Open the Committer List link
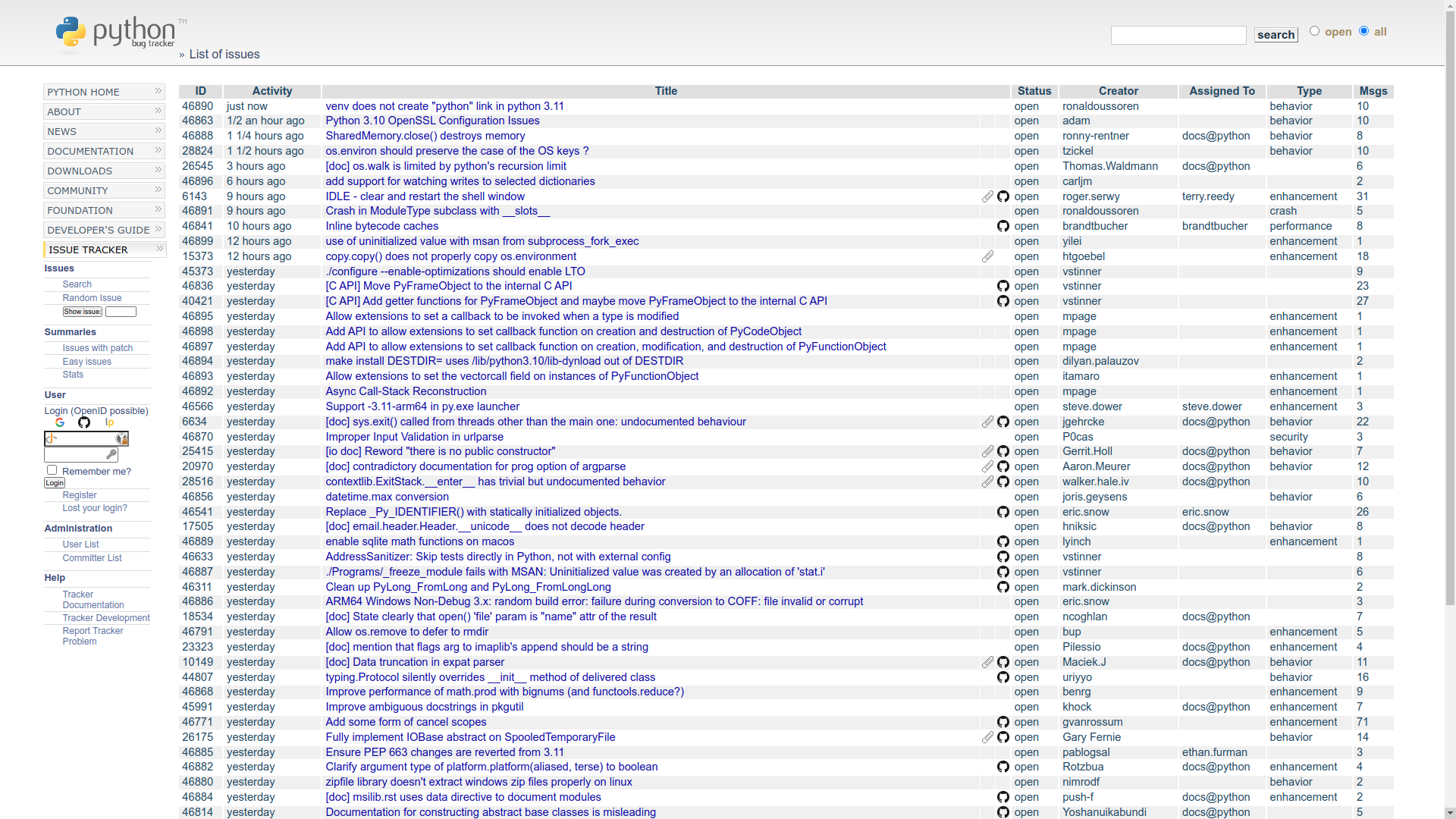Screen dimensions: 1456x819 pos(92,558)
